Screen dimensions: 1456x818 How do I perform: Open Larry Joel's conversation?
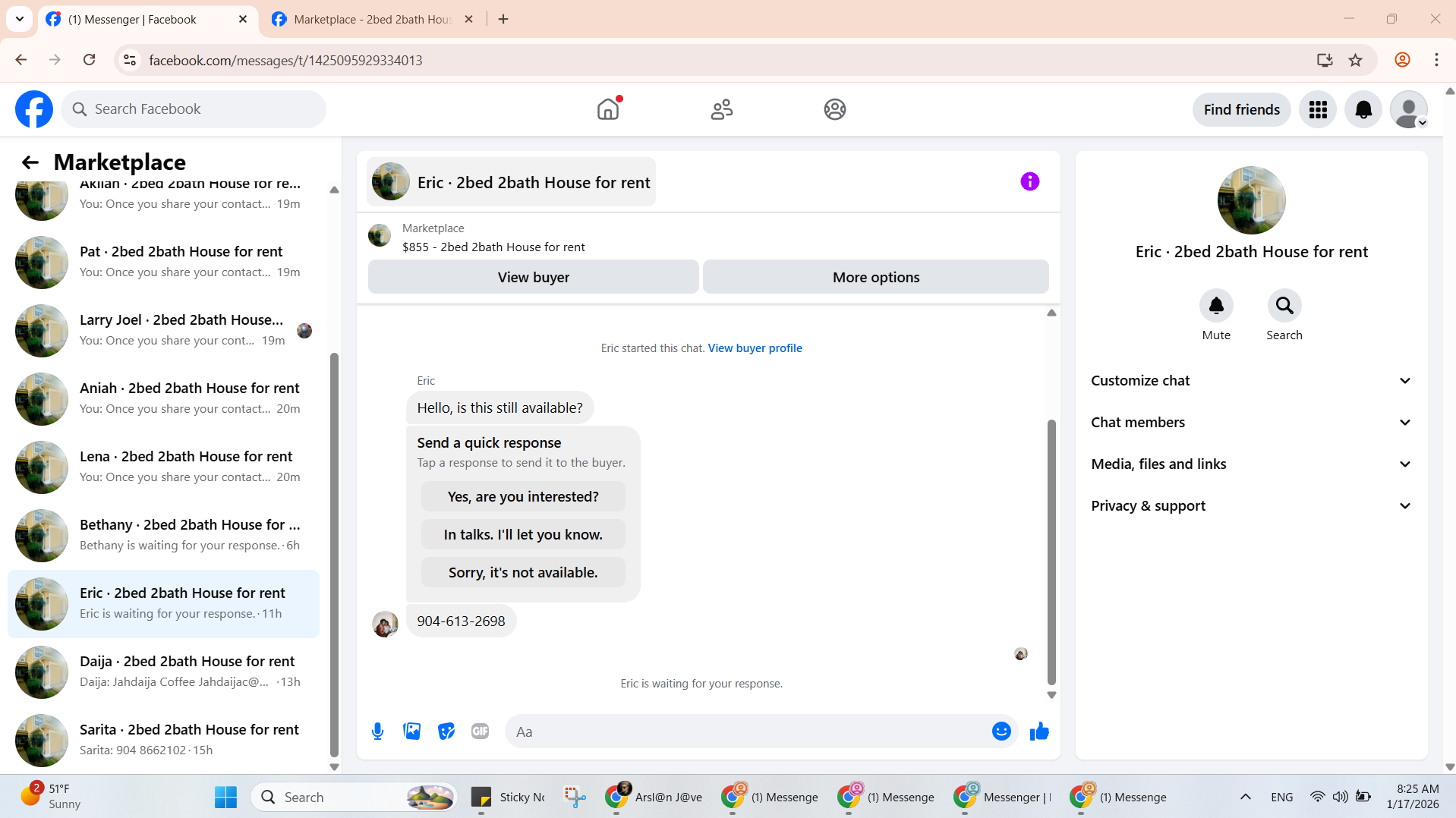coord(163,331)
